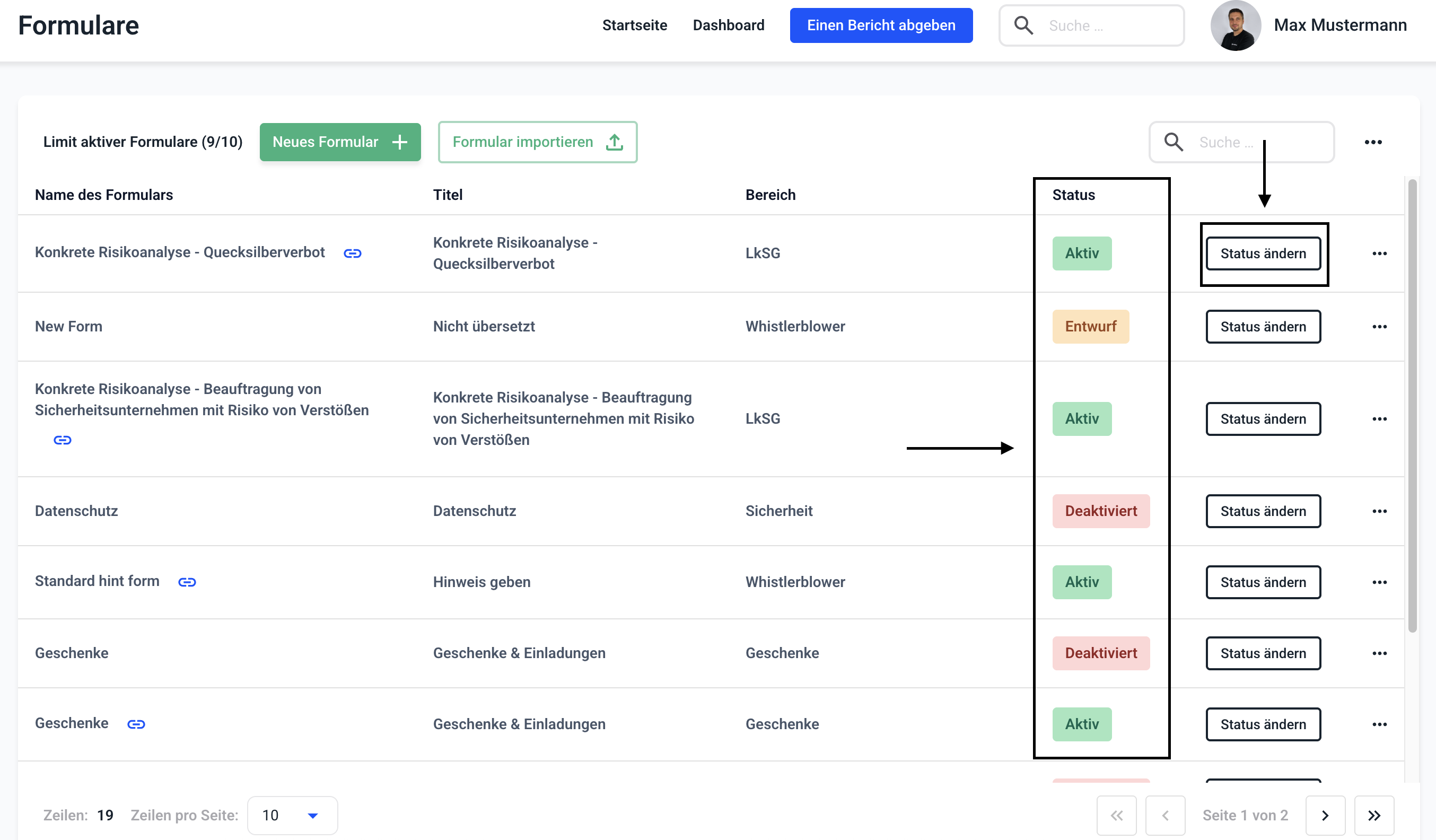Click the link icon beside active Geschenke form
The width and height of the screenshot is (1436, 840).
[136, 724]
